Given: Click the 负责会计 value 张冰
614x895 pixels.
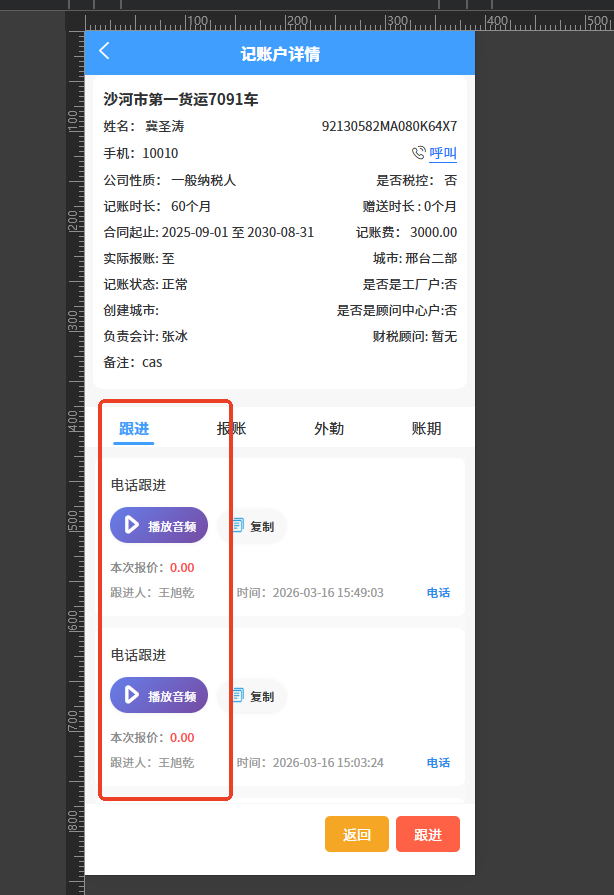Looking at the screenshot, I should pyautogui.click(x=175, y=336).
